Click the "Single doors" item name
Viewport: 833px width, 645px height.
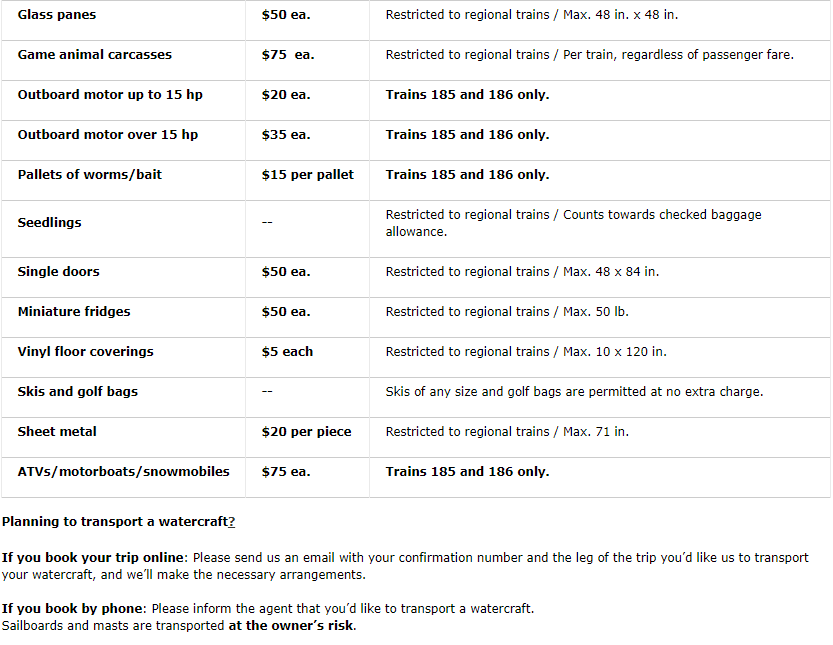pos(59,272)
